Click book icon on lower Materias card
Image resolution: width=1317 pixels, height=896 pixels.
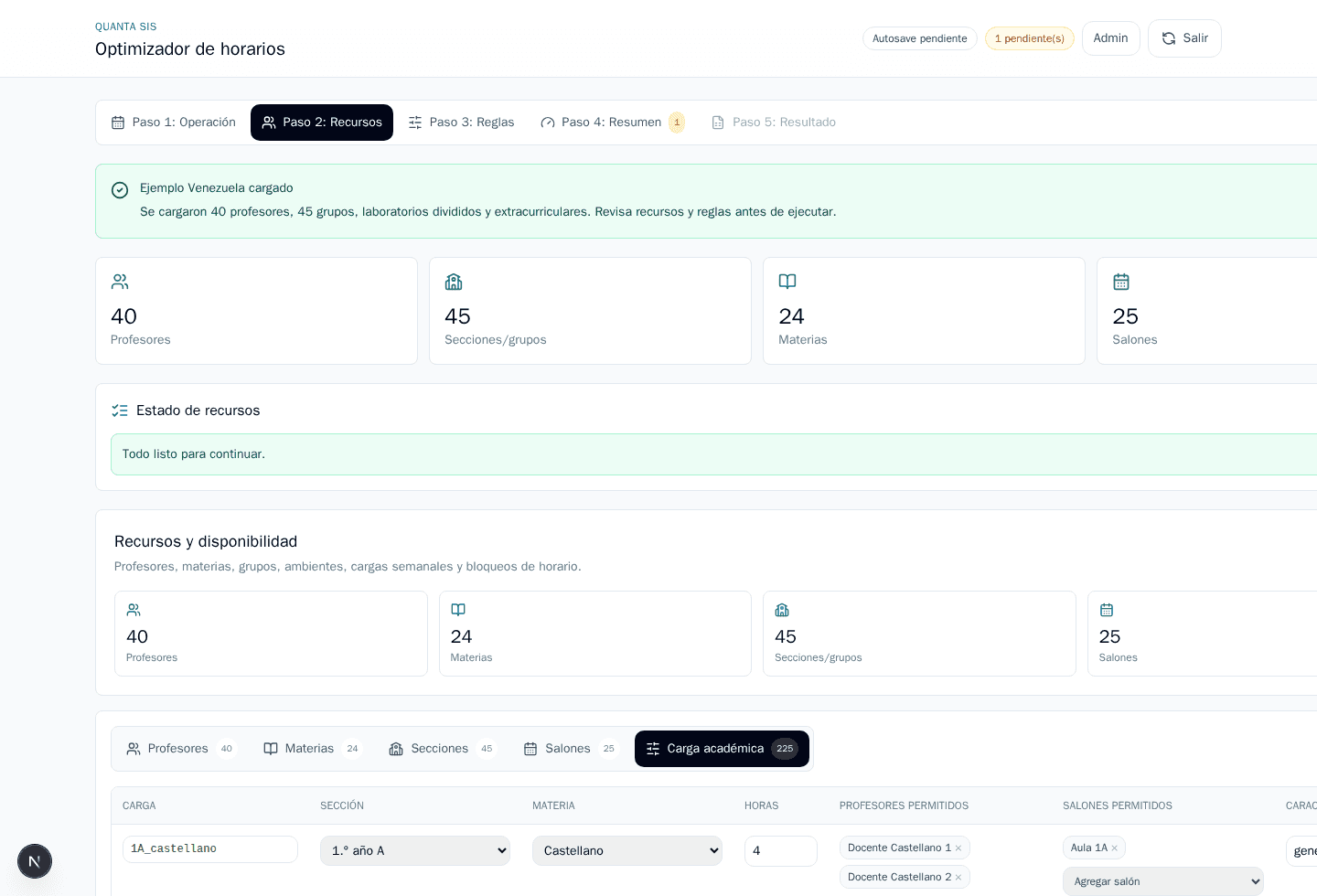(x=458, y=610)
